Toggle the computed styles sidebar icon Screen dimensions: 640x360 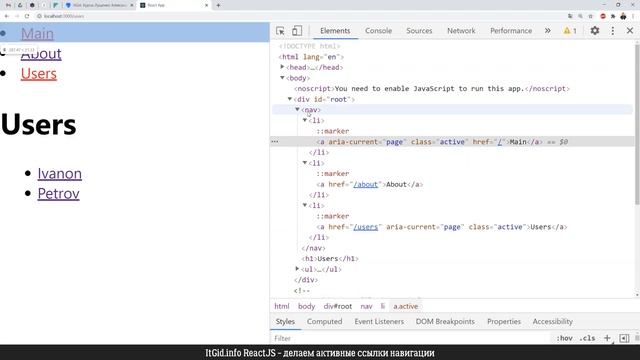624,338
